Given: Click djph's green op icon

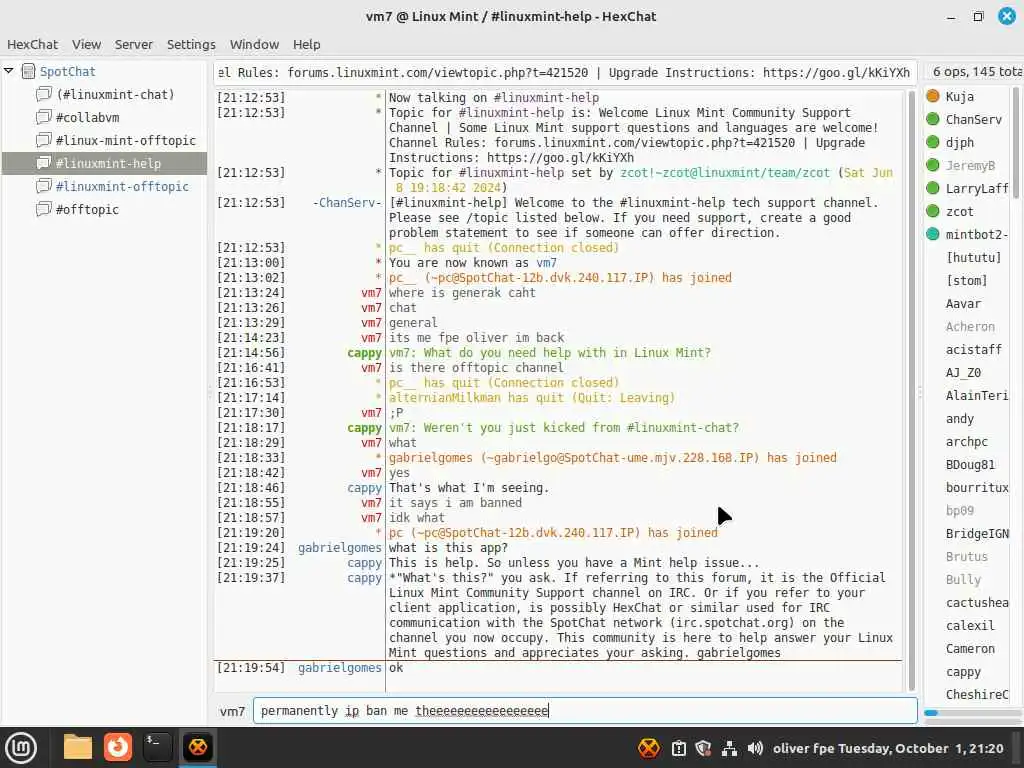Looking at the screenshot, I should pyautogui.click(x=933, y=142).
